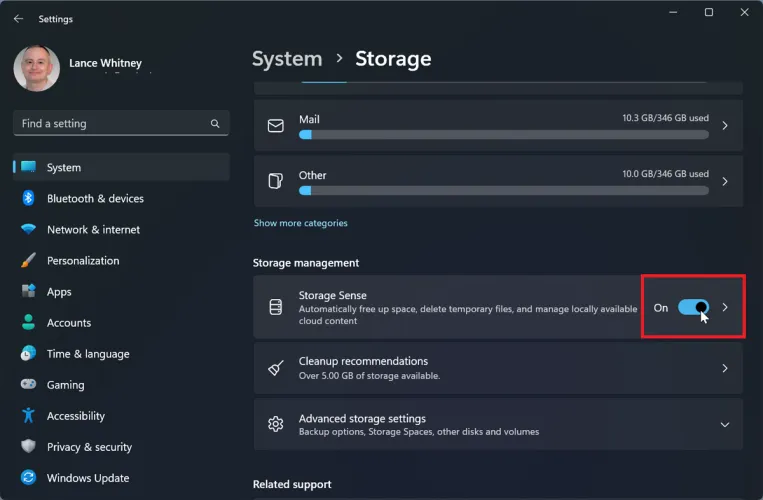This screenshot has width=763, height=500.
Task: Click the back arrow in title bar
Action: coord(18,19)
